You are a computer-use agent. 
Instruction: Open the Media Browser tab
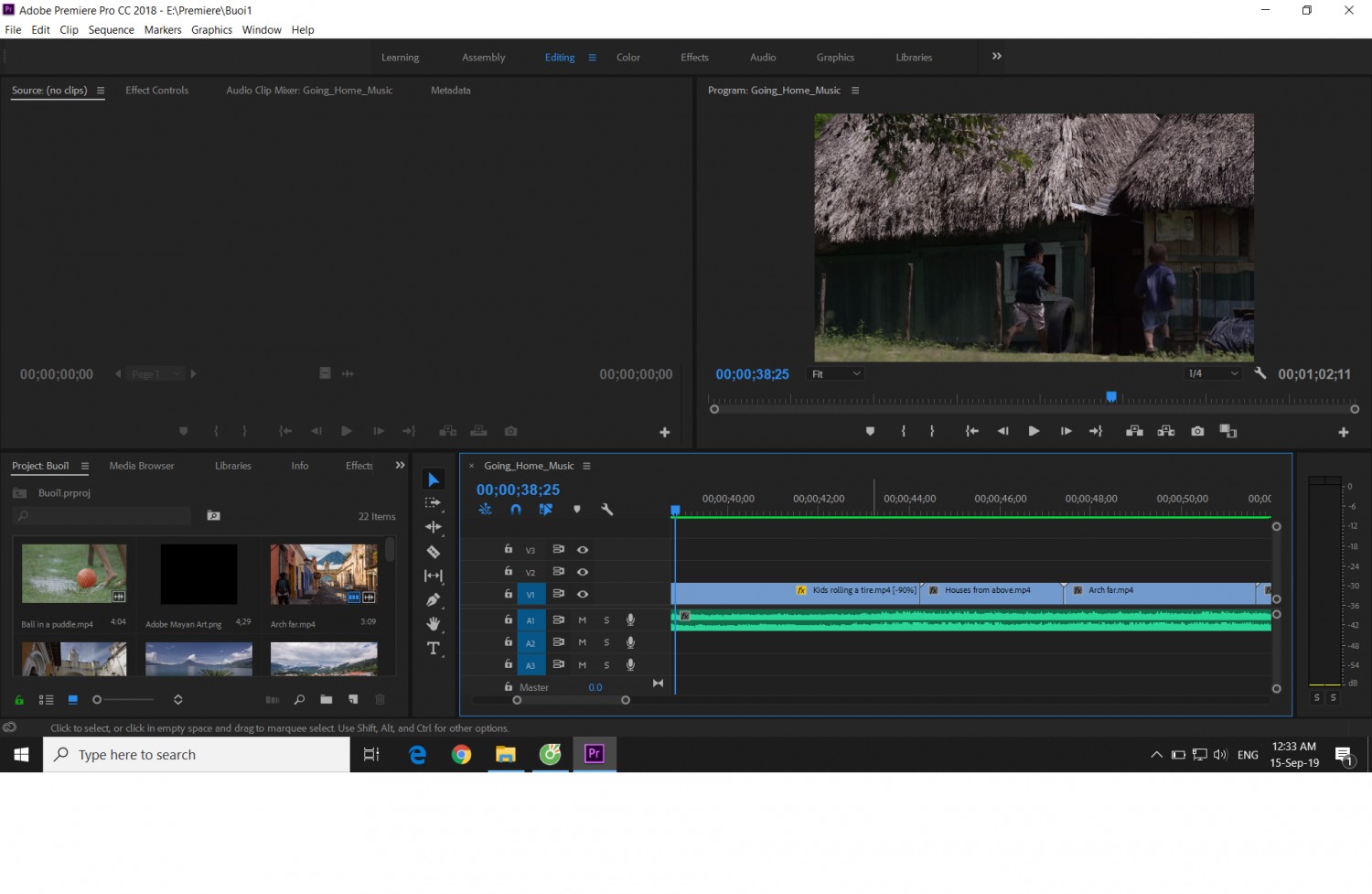(x=142, y=466)
